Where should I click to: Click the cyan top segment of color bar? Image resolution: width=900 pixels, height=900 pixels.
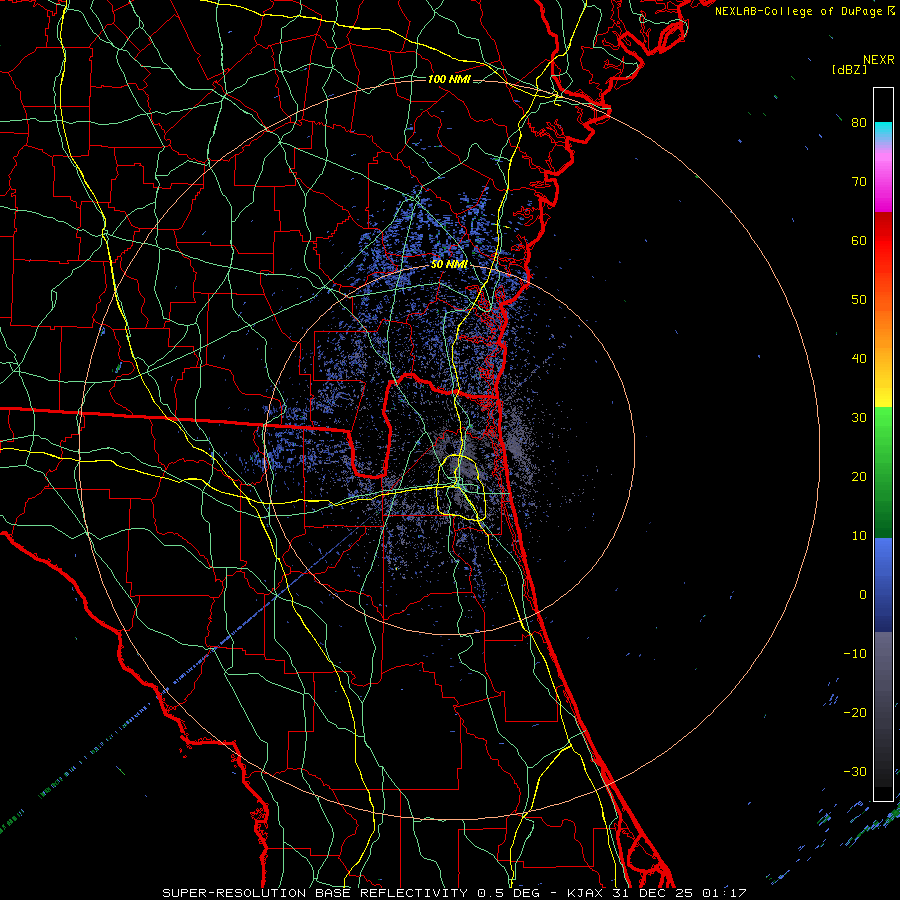pyautogui.click(x=883, y=132)
